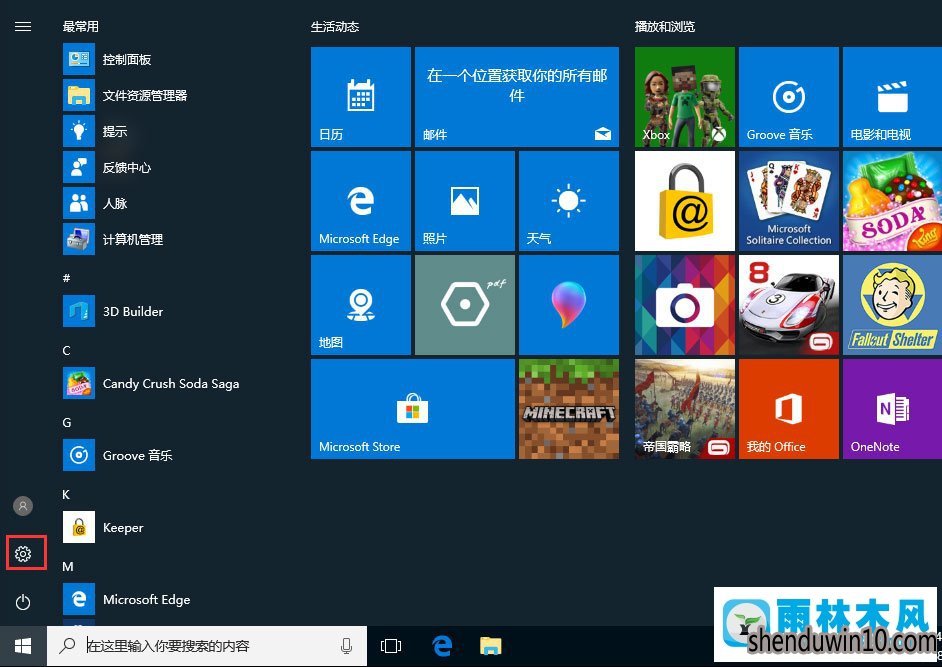
Task: Launch Candy Crush Soda tile
Action: (x=892, y=201)
